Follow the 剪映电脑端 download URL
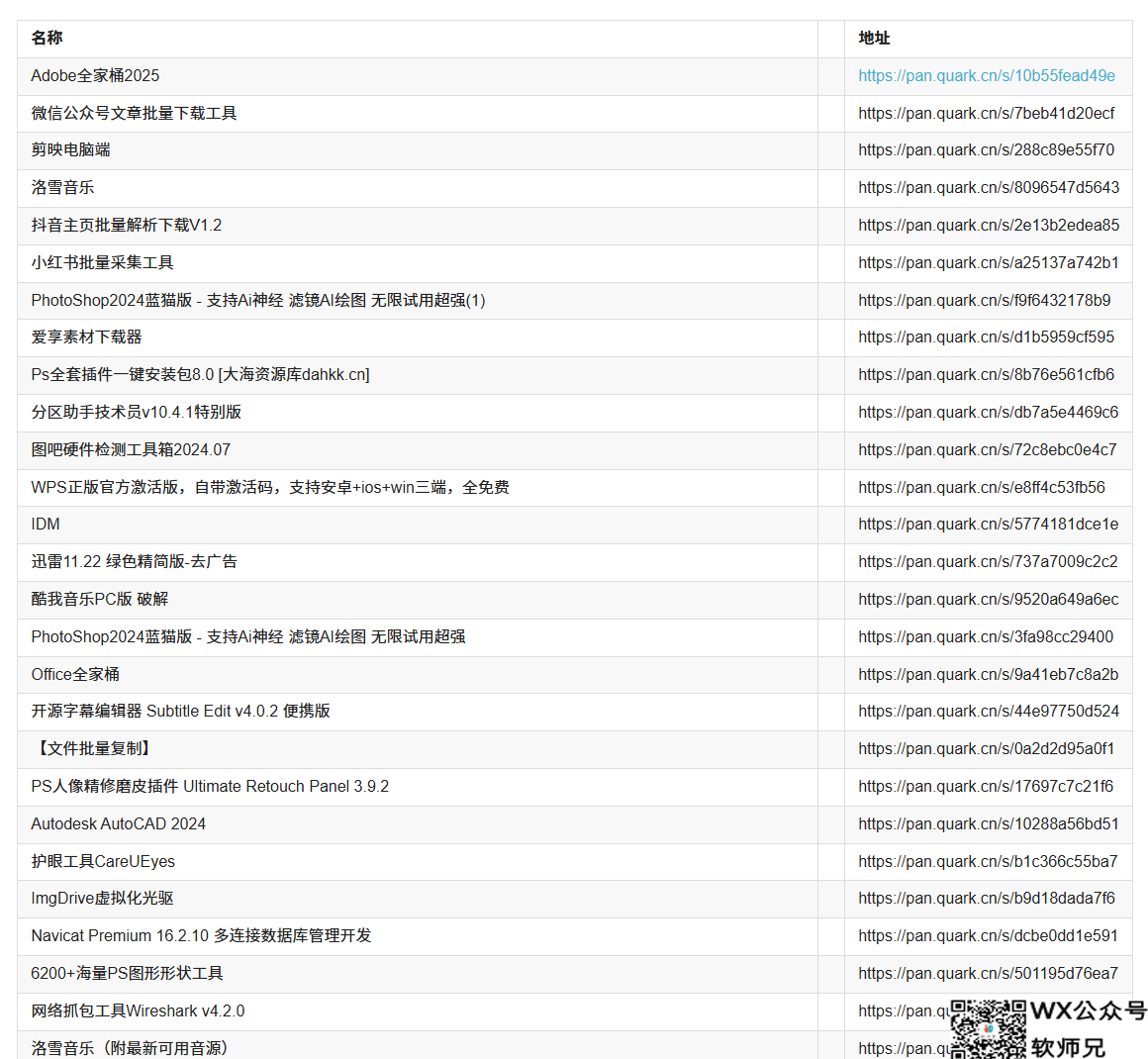1148x1059 pixels. 987,150
